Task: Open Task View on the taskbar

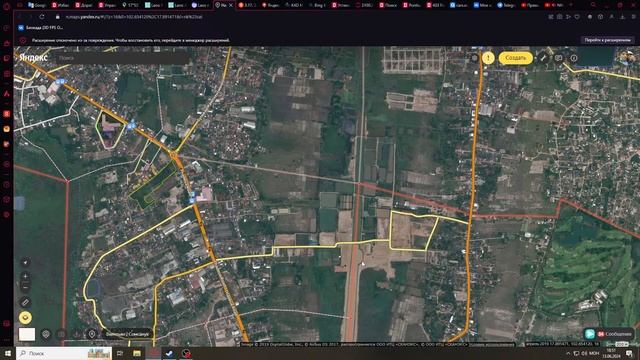Action: 120,353
